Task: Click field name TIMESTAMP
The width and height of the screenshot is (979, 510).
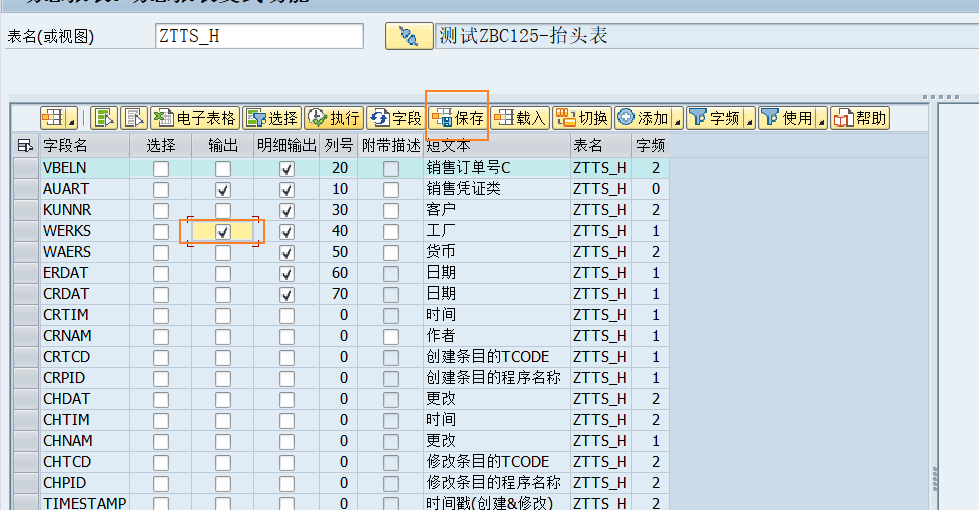Action: [x=84, y=503]
